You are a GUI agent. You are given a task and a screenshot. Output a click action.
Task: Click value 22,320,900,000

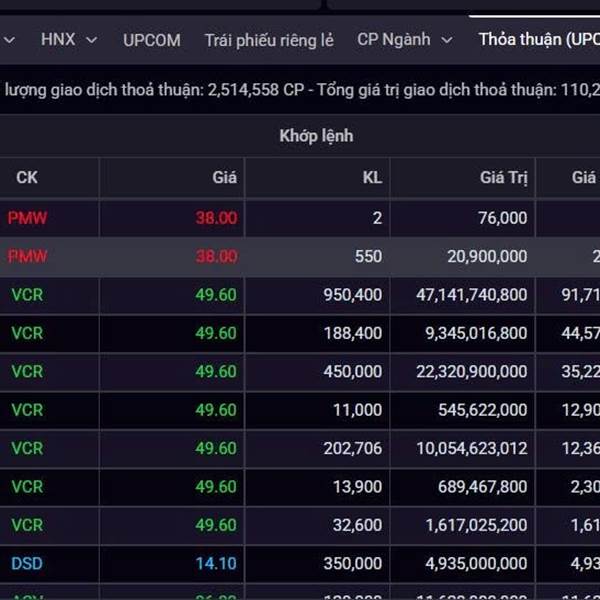click(x=472, y=372)
